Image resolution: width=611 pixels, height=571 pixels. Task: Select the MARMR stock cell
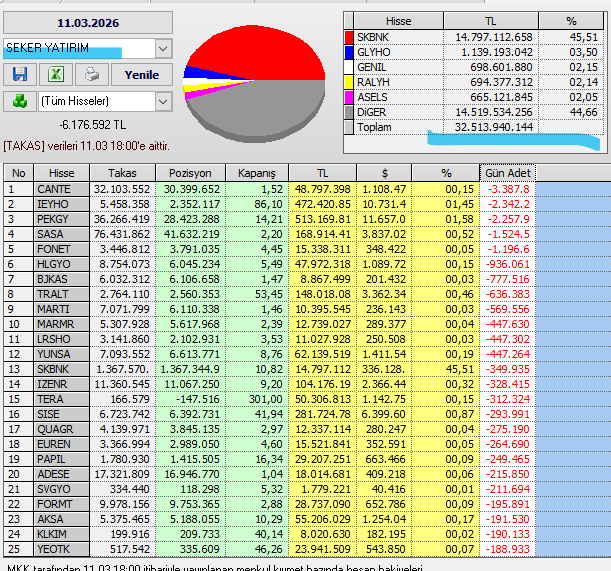click(x=62, y=324)
